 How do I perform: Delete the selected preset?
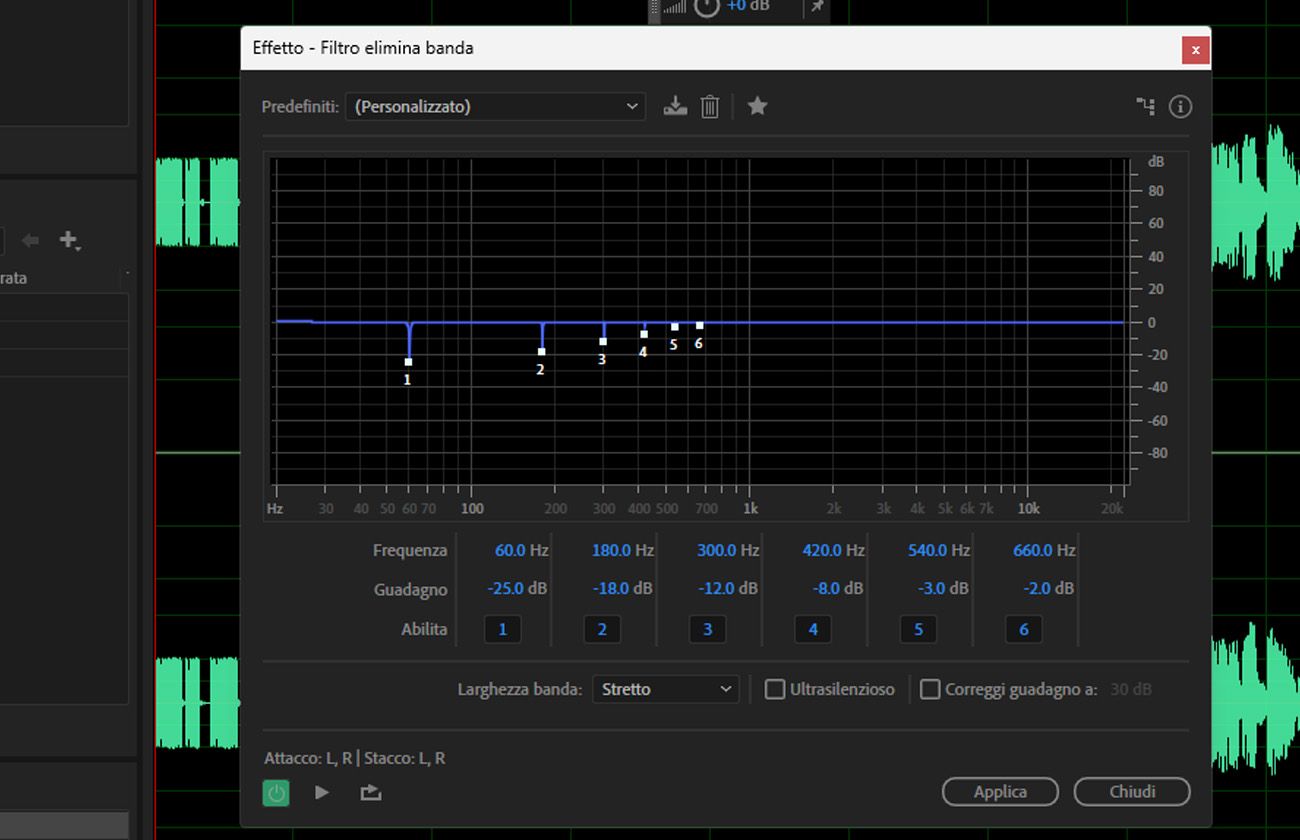click(x=710, y=106)
